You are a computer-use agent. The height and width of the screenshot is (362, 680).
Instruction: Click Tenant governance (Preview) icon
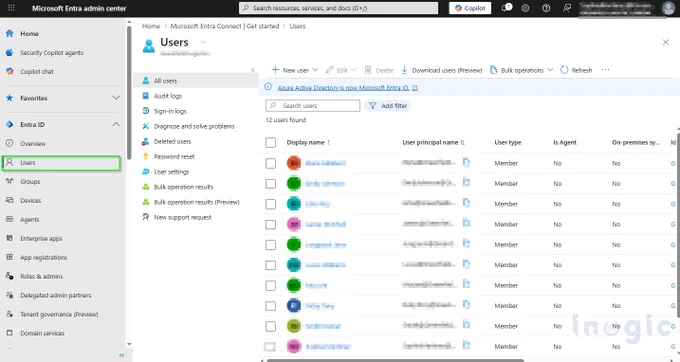tap(10, 314)
